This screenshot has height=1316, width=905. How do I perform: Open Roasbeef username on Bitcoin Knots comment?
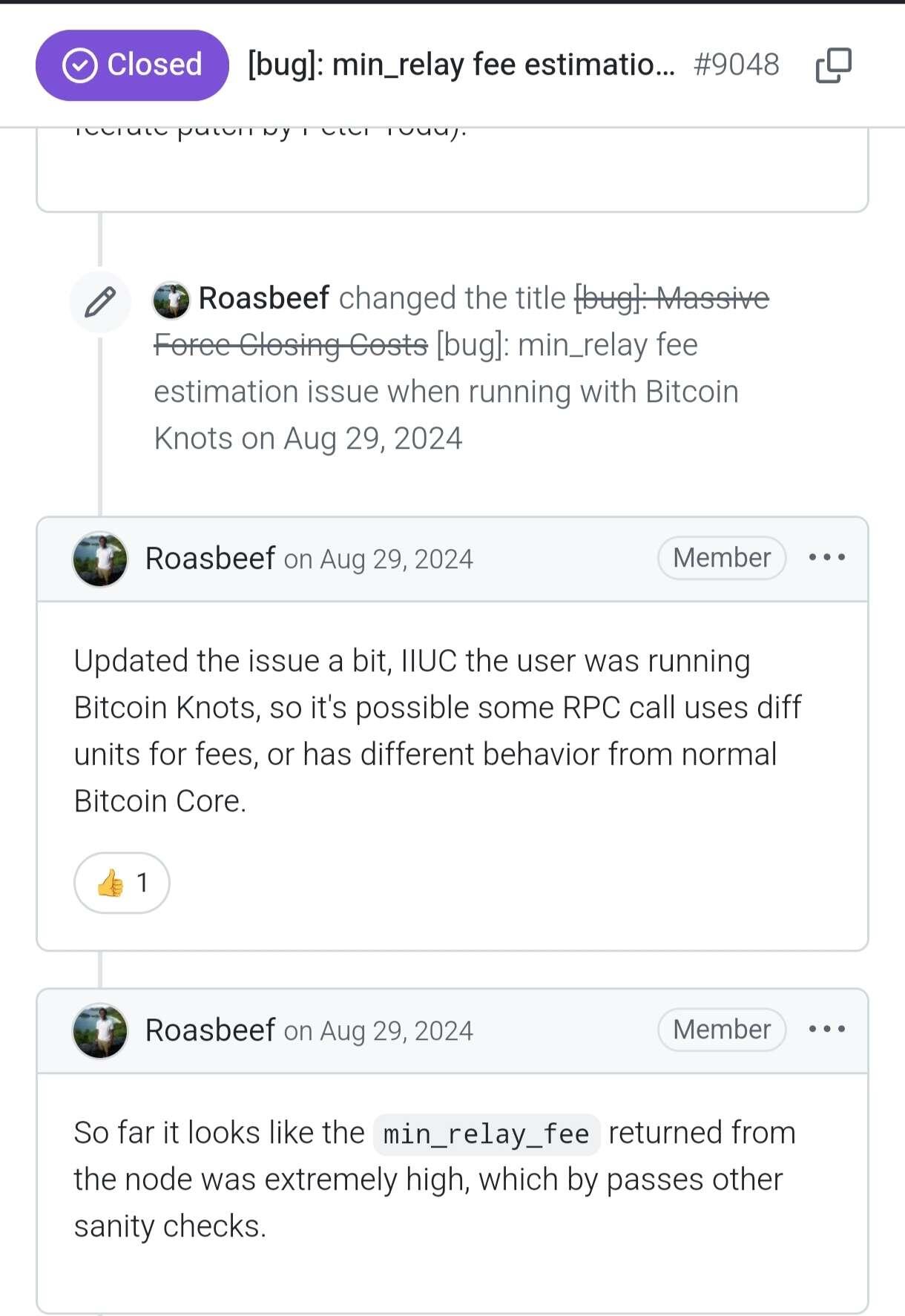[x=210, y=559]
